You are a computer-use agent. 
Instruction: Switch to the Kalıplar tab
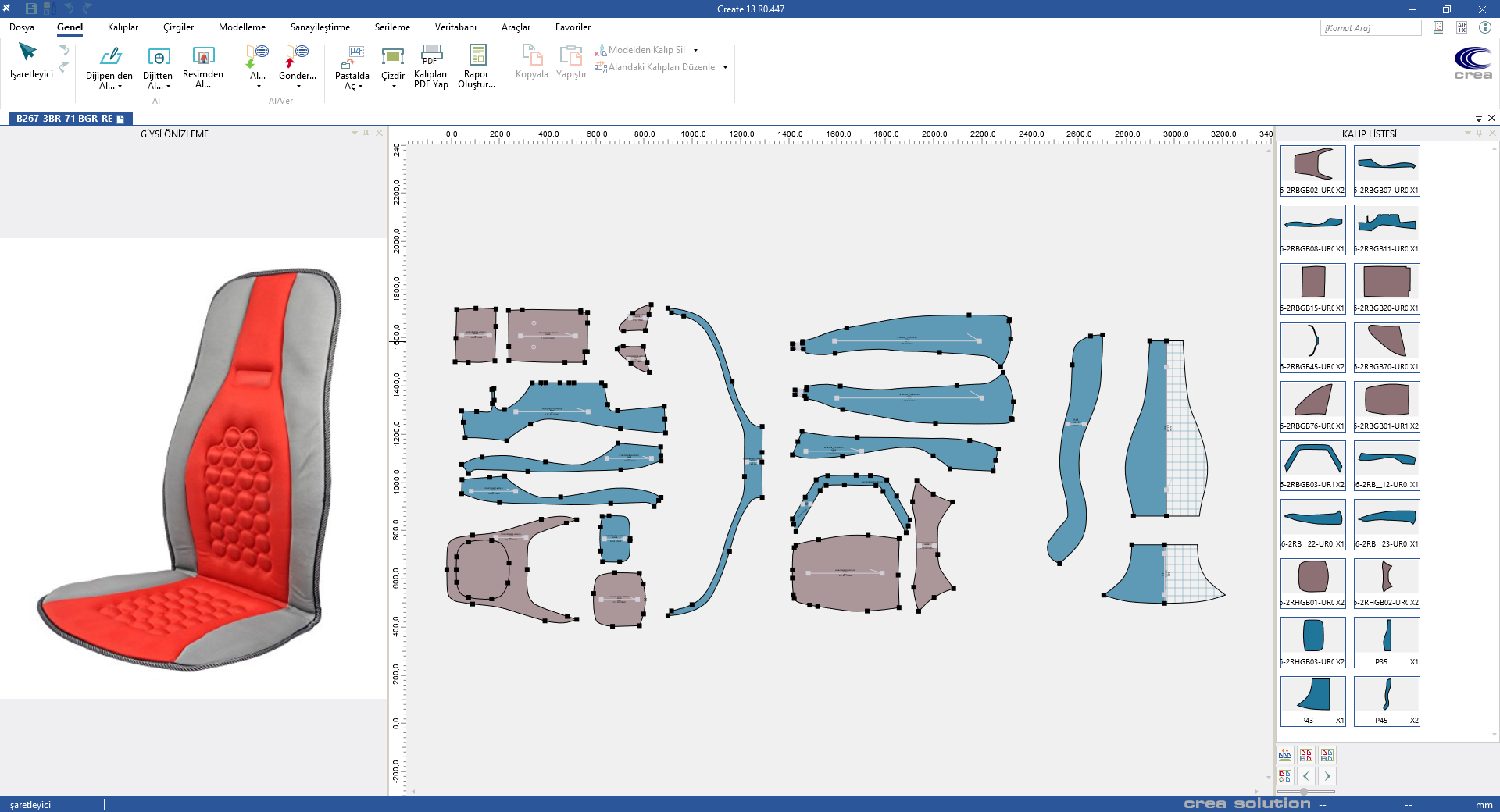(x=123, y=27)
